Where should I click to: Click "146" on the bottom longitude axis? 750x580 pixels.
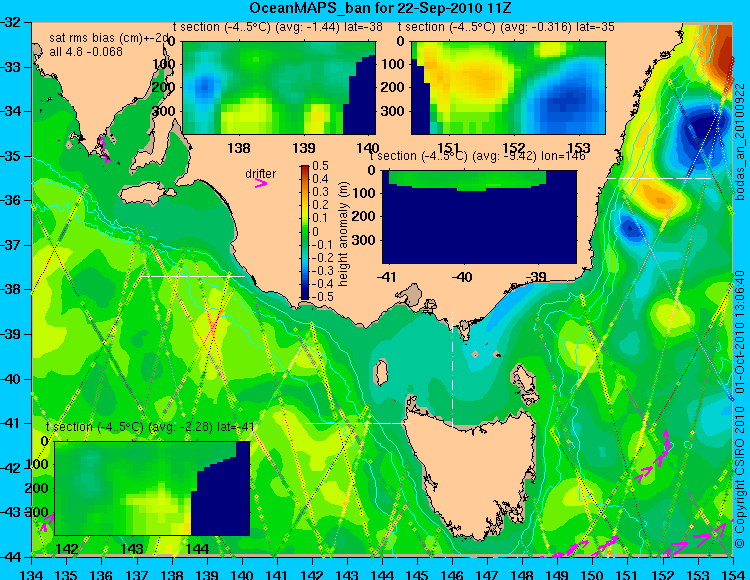click(x=452, y=574)
